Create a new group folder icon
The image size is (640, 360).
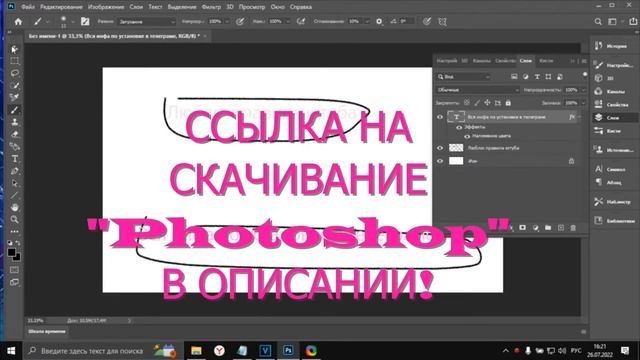point(548,228)
